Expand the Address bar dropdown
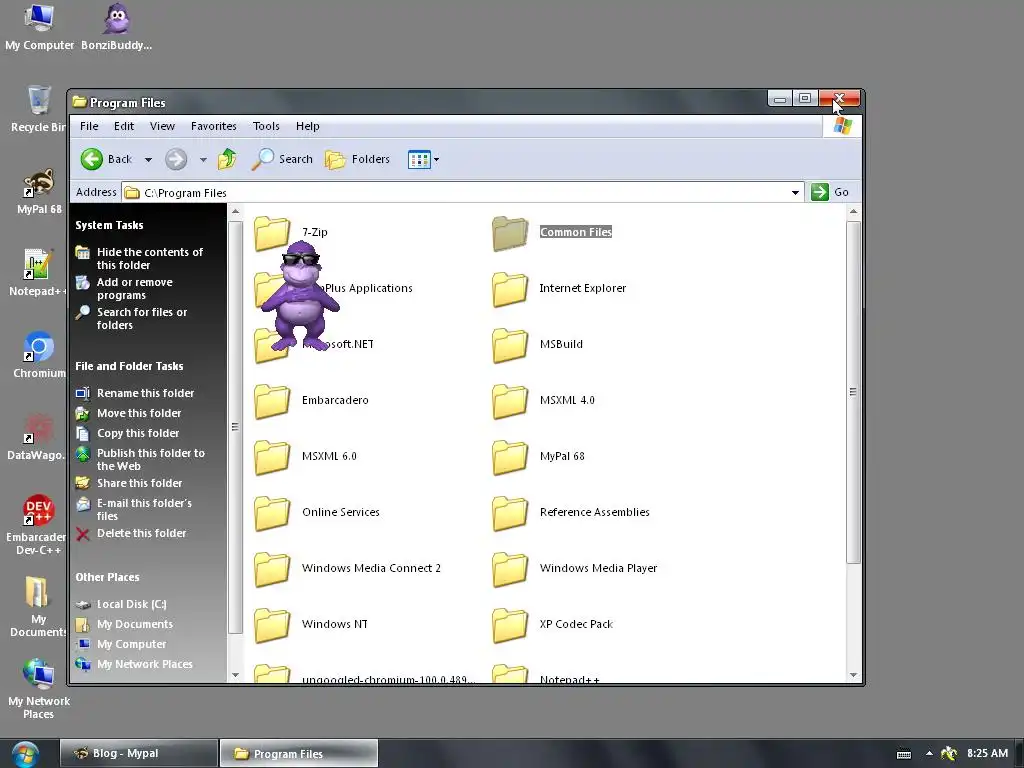This screenshot has height=768, width=1024. click(x=795, y=192)
